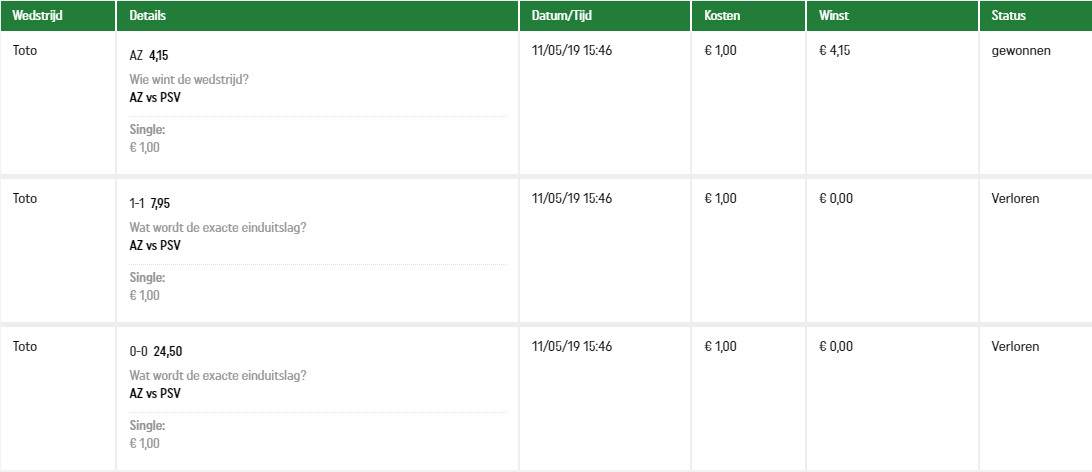This screenshot has width=1092, height=472.
Task: Select the 1-1 7,95 exact score bet
Action: [x=150, y=203]
